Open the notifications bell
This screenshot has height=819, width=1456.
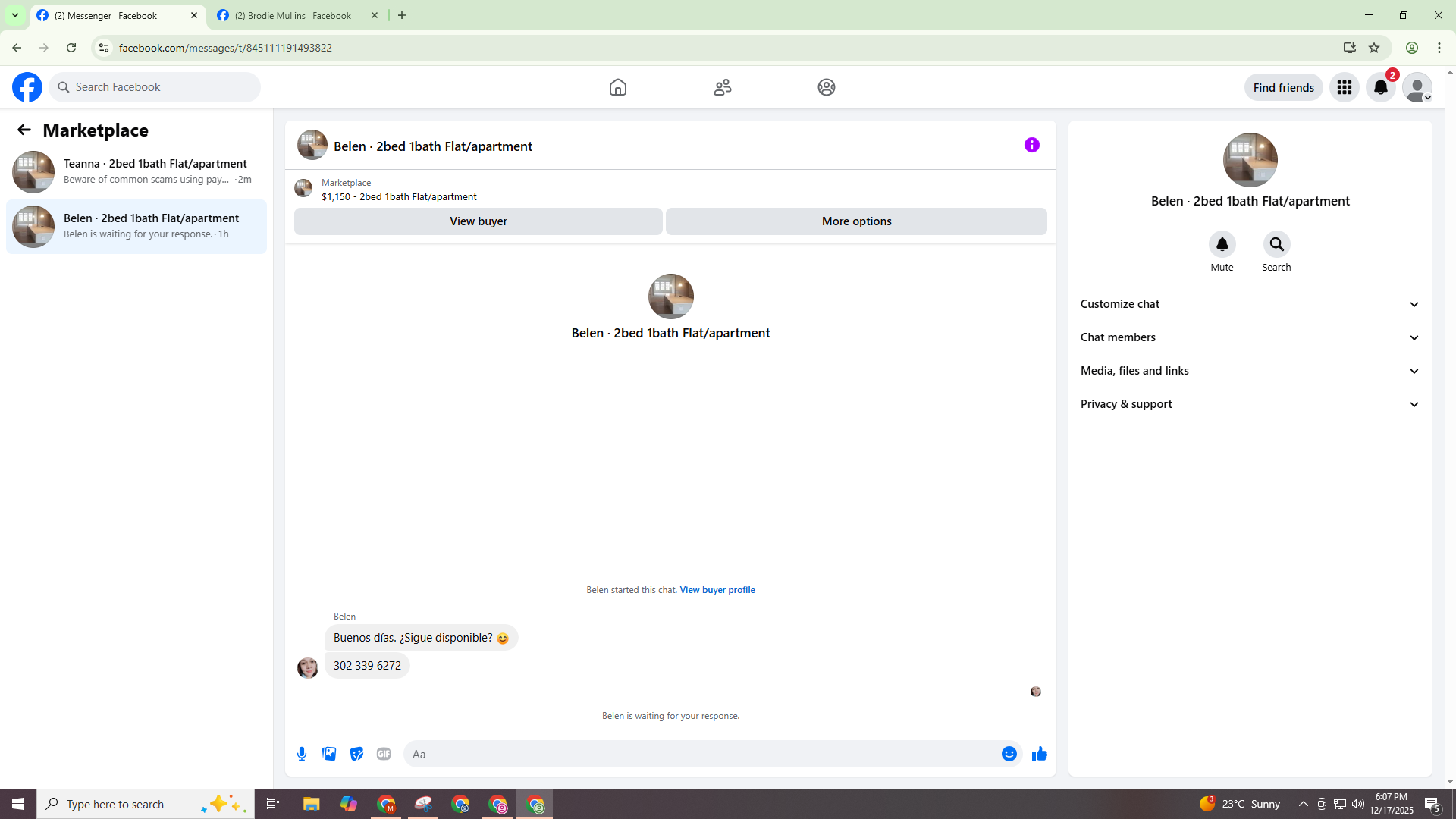click(x=1381, y=87)
